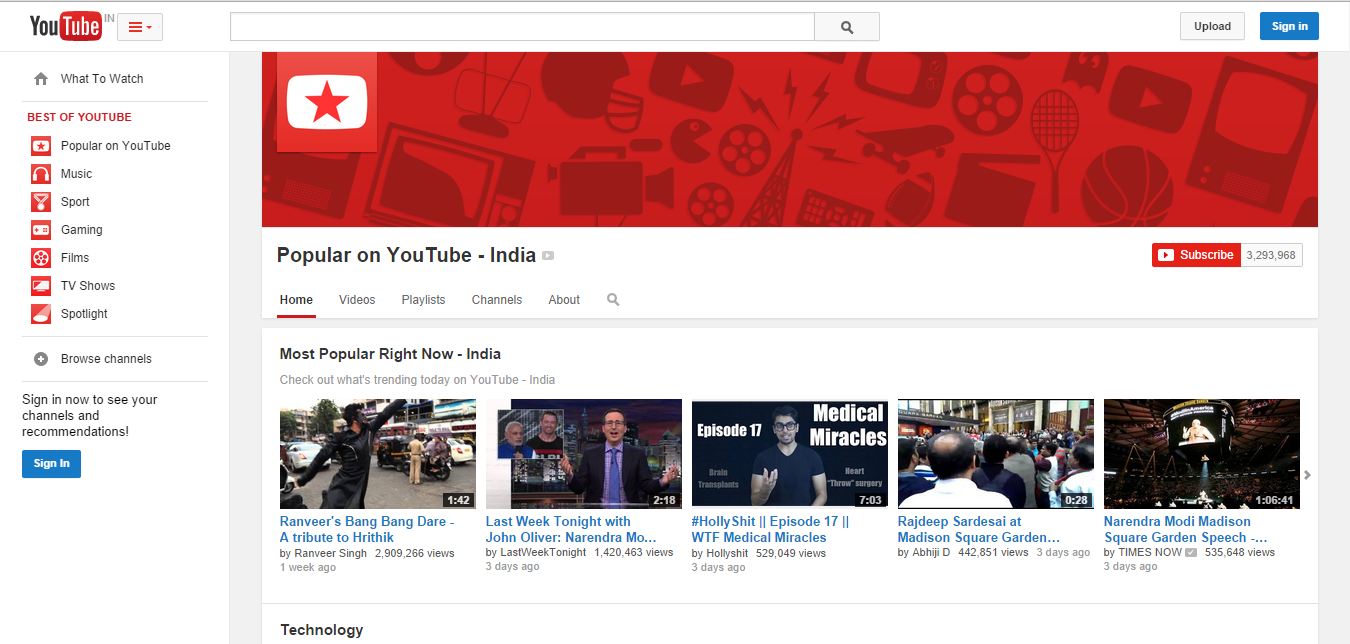Open What To Watch in sidebar
Screen dimensions: 1350x644
[102, 79]
